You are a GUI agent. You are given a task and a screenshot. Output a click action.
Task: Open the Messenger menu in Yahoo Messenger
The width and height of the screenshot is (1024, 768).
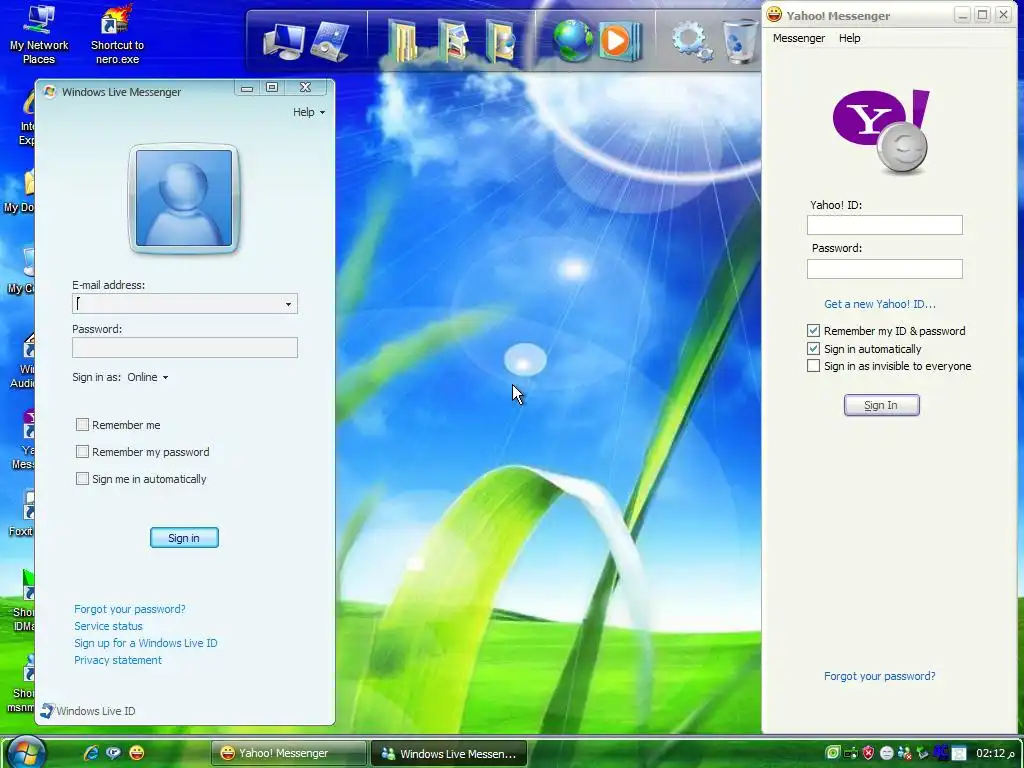point(799,38)
